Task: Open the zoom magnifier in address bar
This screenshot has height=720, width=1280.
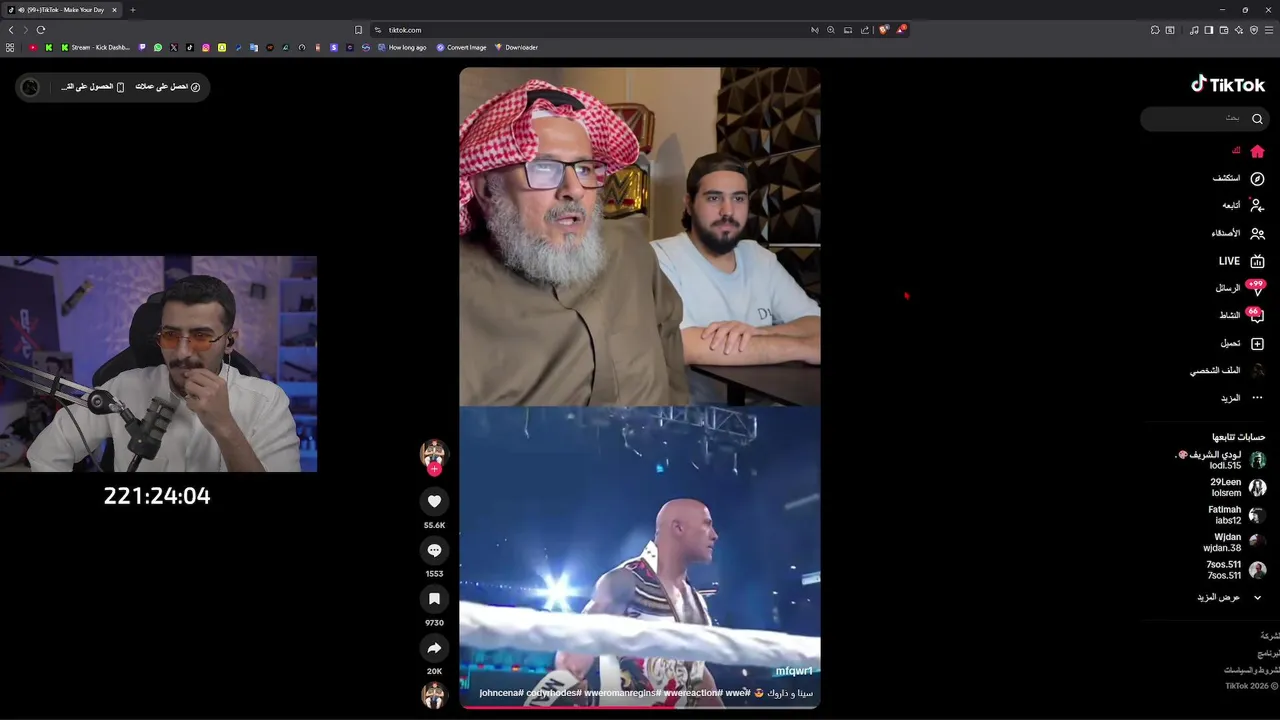Action: [831, 30]
